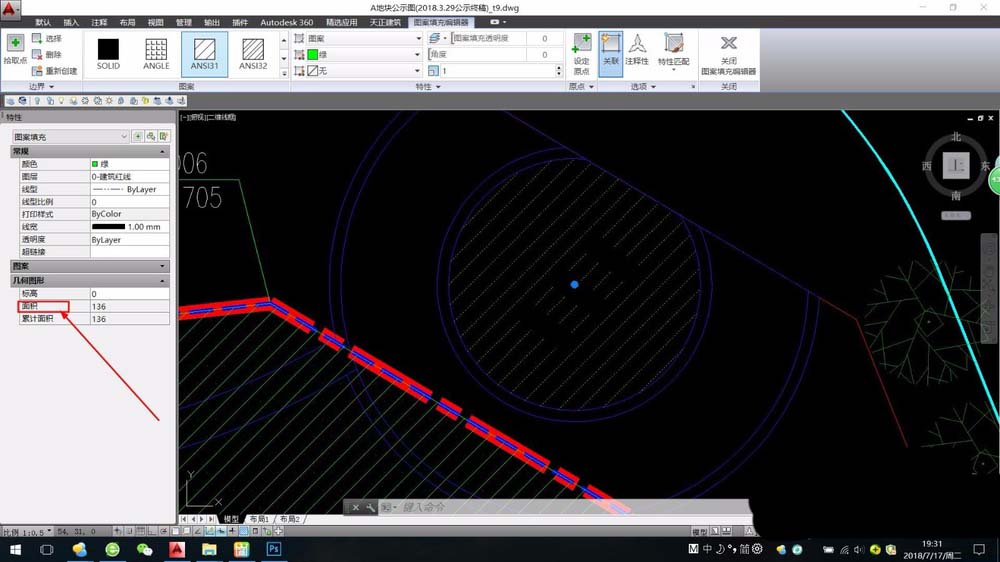Switch to the 布局1 layout tab
This screenshot has width=1000, height=562.
[259, 519]
